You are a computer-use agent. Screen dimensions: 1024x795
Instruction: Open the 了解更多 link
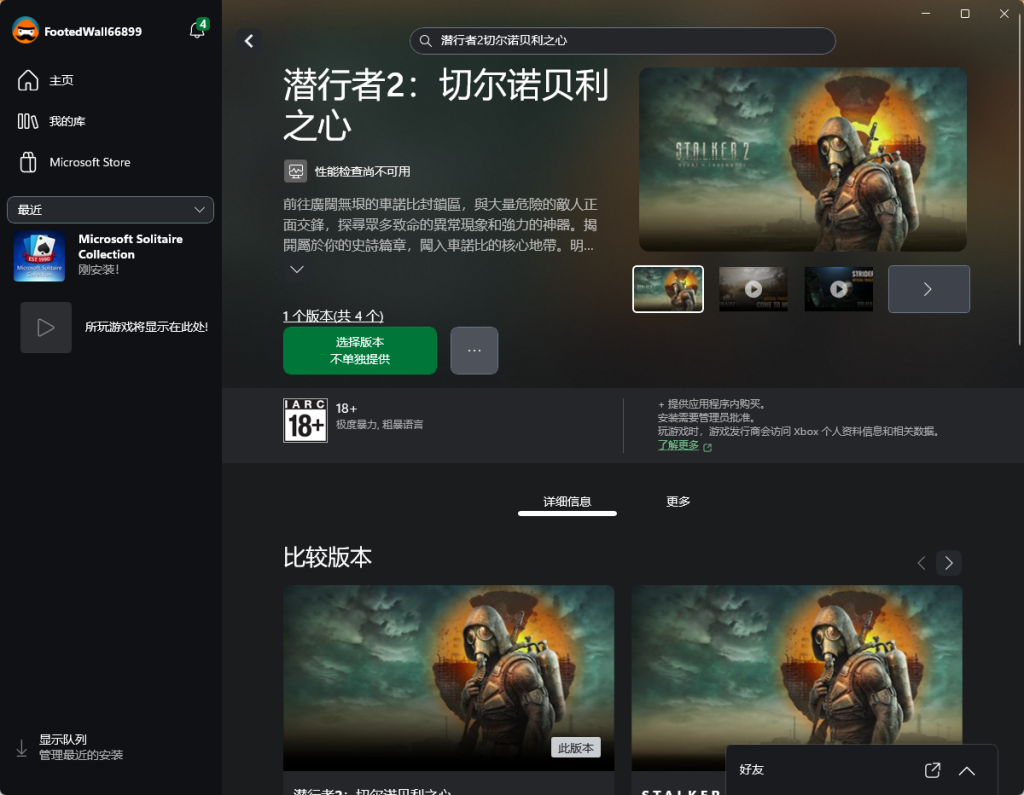[679, 446]
